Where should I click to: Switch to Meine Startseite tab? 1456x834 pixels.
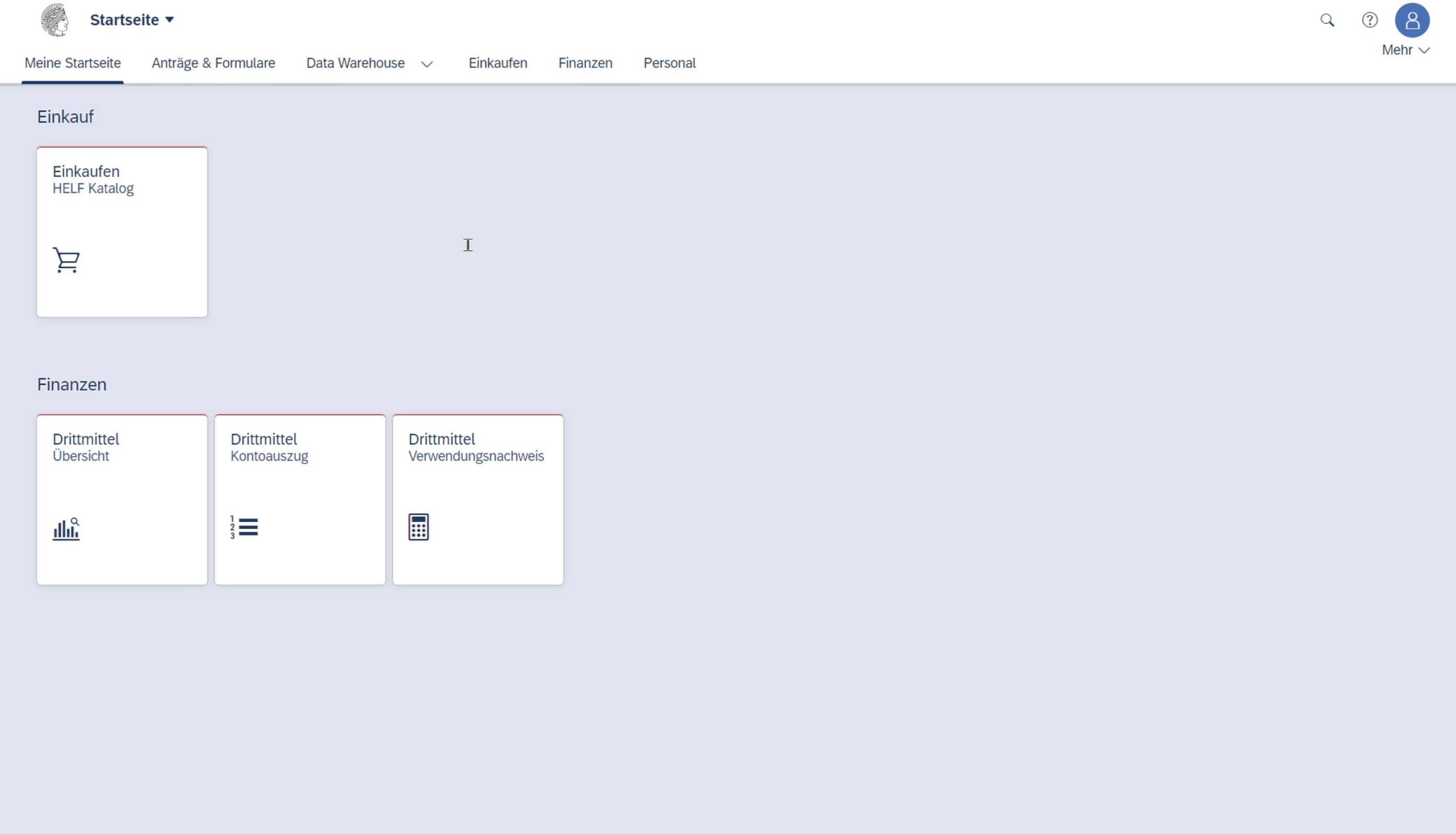point(73,63)
